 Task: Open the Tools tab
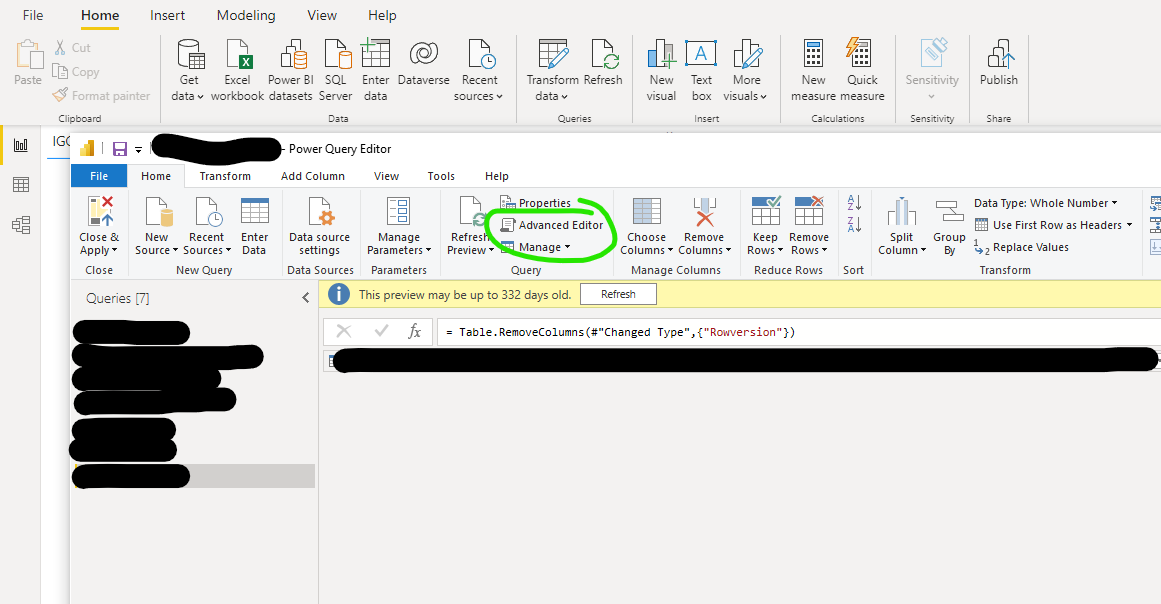click(x=441, y=176)
